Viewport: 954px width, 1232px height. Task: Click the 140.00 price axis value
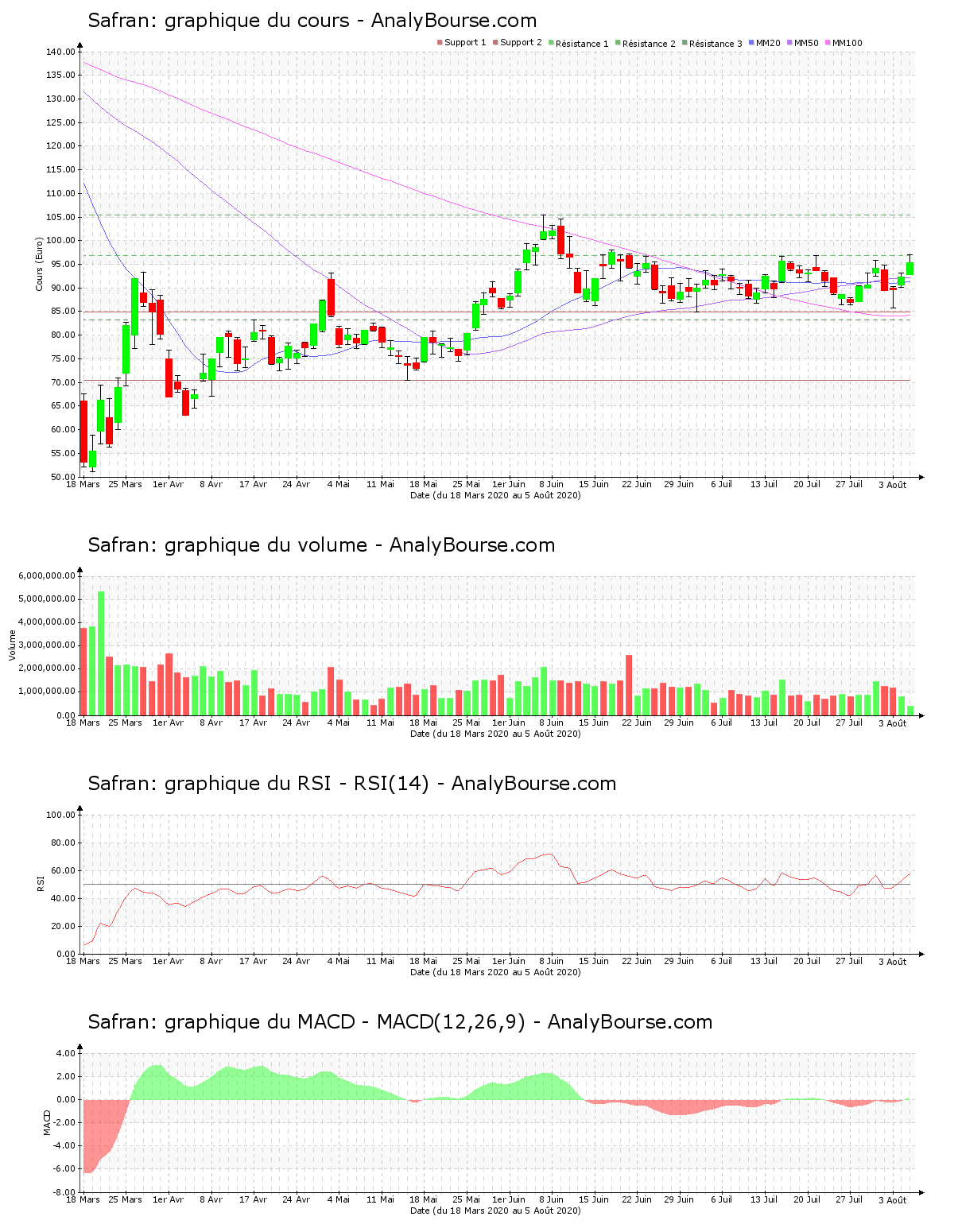(60, 52)
